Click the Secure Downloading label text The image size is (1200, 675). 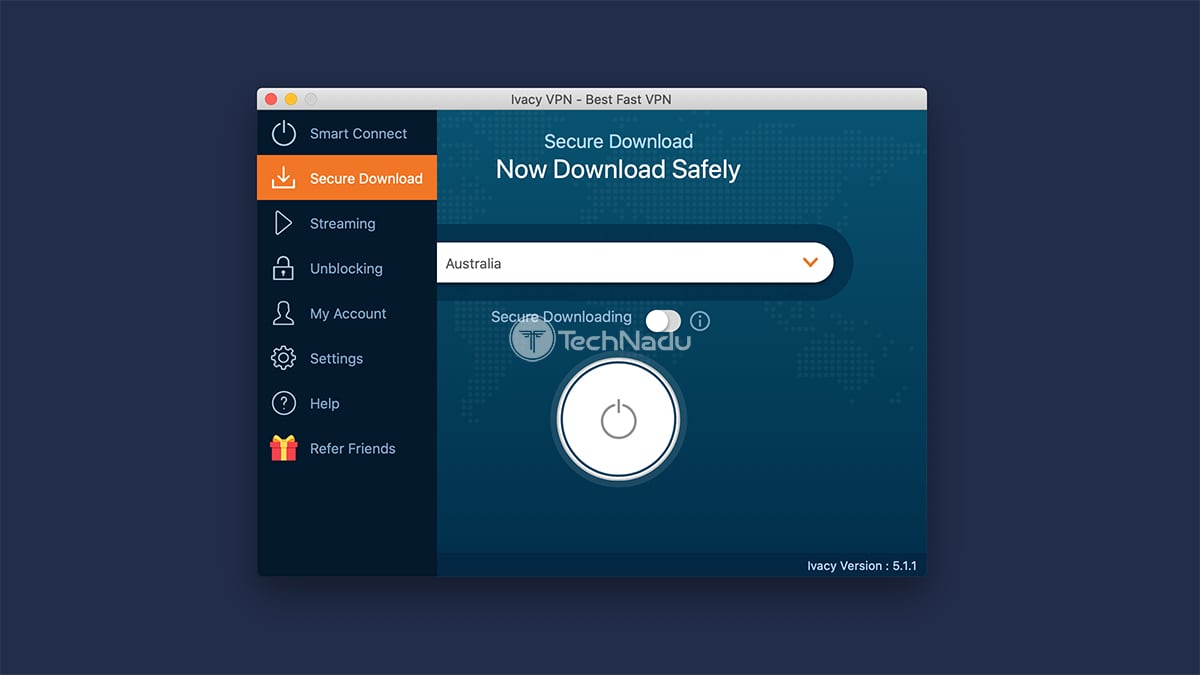pos(561,317)
